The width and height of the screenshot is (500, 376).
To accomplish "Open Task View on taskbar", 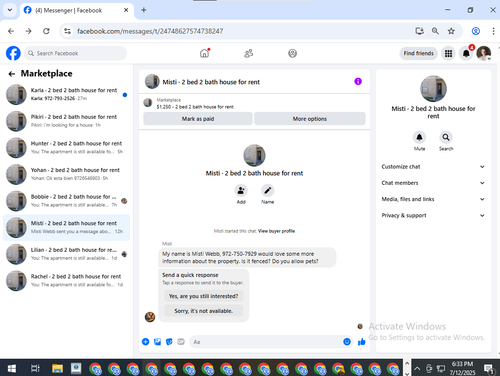I will click(35, 369).
